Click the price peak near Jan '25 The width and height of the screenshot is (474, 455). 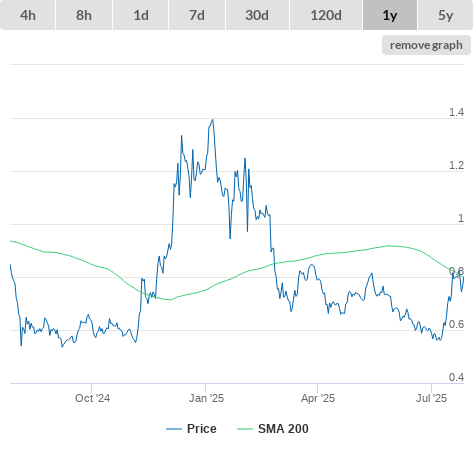(x=213, y=120)
